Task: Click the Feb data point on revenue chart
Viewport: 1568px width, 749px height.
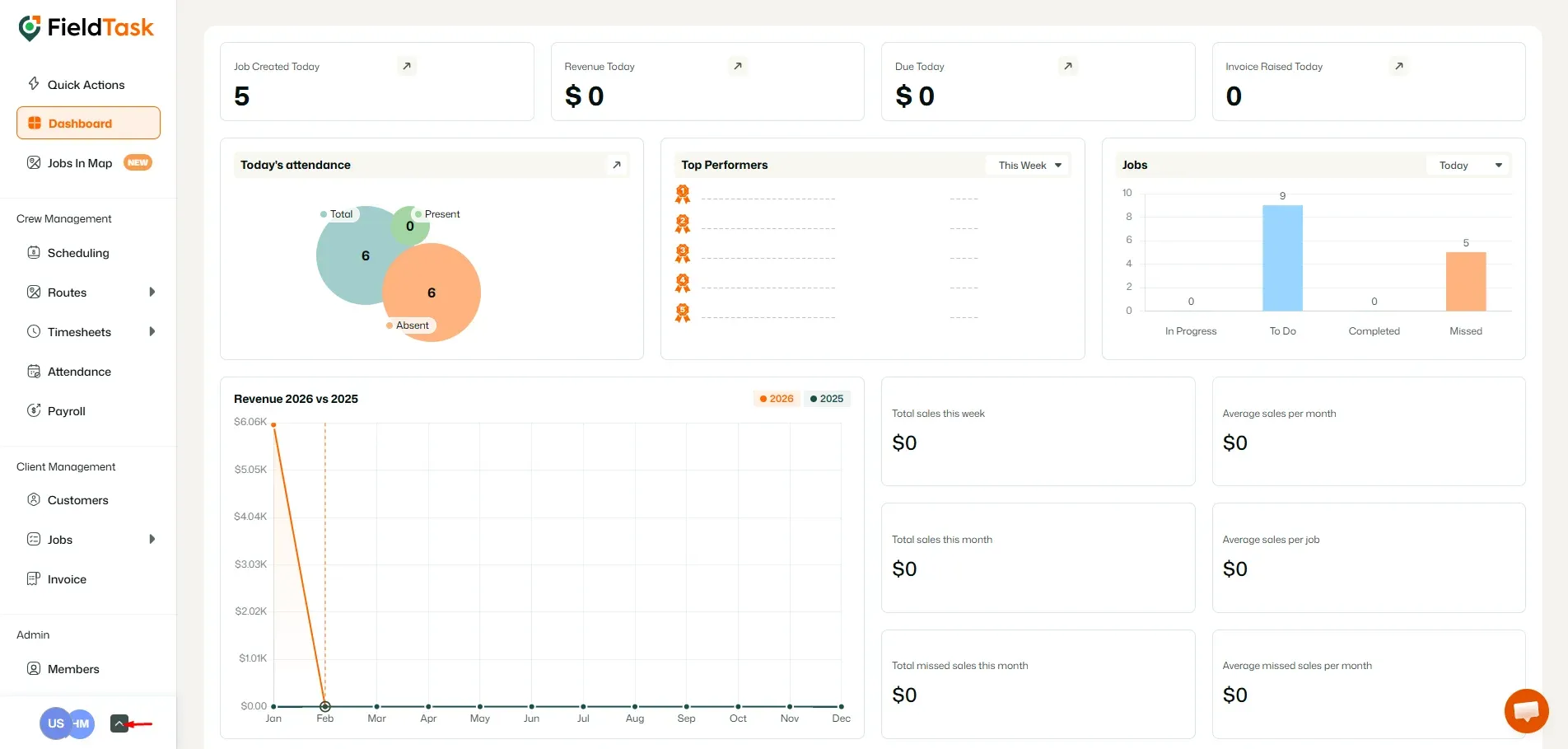Action: click(325, 706)
